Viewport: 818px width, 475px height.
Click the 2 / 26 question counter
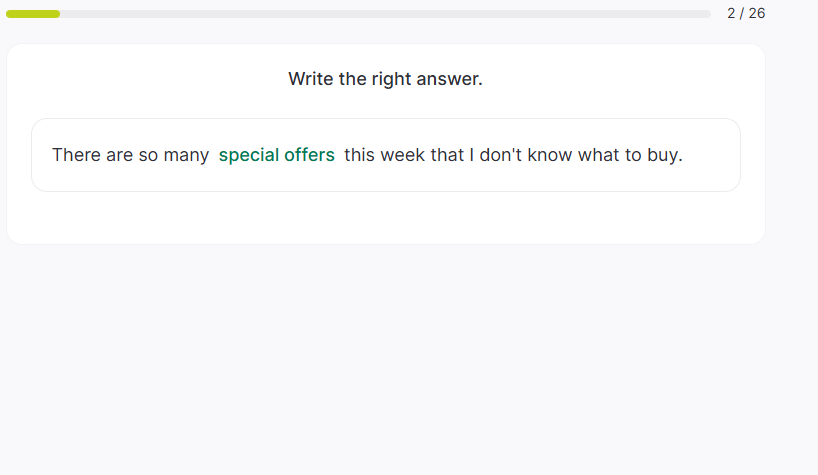[746, 13]
